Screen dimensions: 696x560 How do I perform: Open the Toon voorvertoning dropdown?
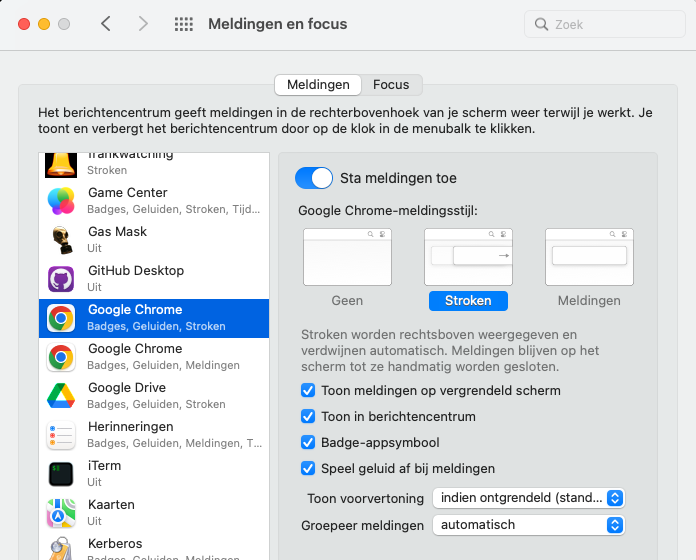click(529, 498)
